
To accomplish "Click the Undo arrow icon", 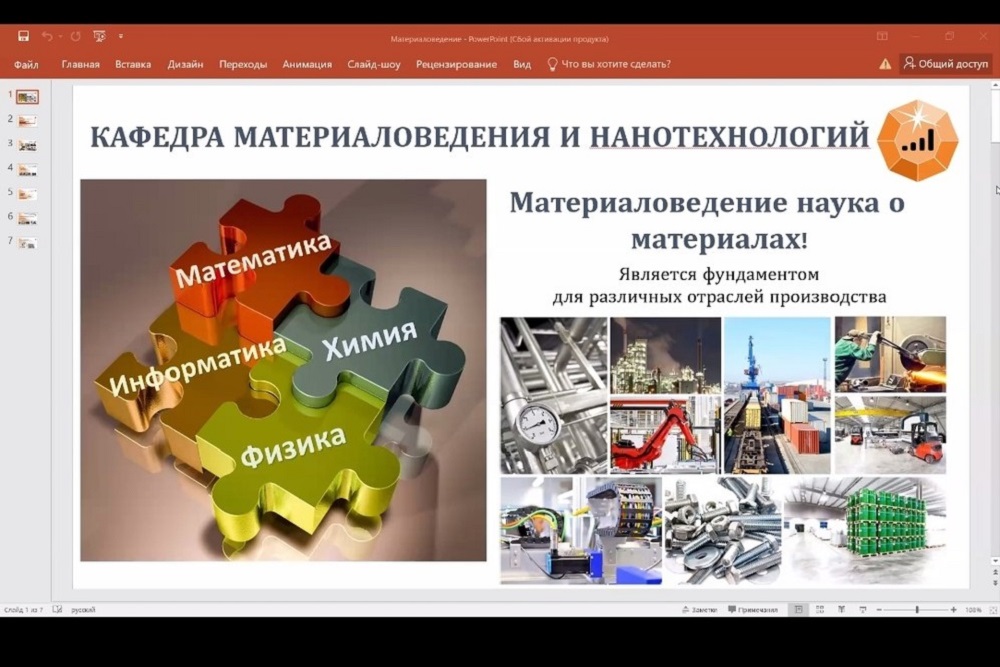I will pyautogui.click(x=46, y=36).
